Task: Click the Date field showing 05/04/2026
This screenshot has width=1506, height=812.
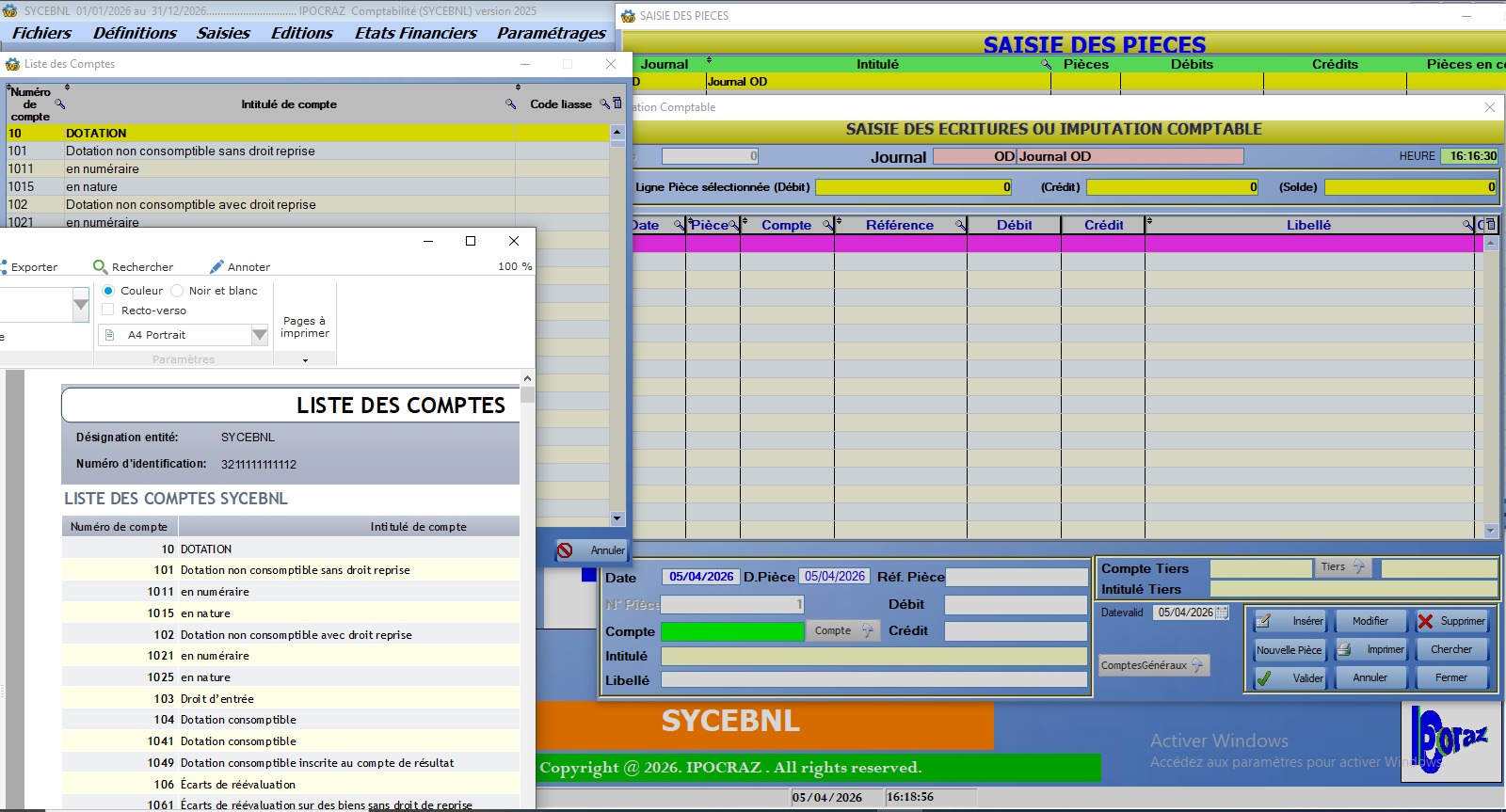Action: [701, 577]
